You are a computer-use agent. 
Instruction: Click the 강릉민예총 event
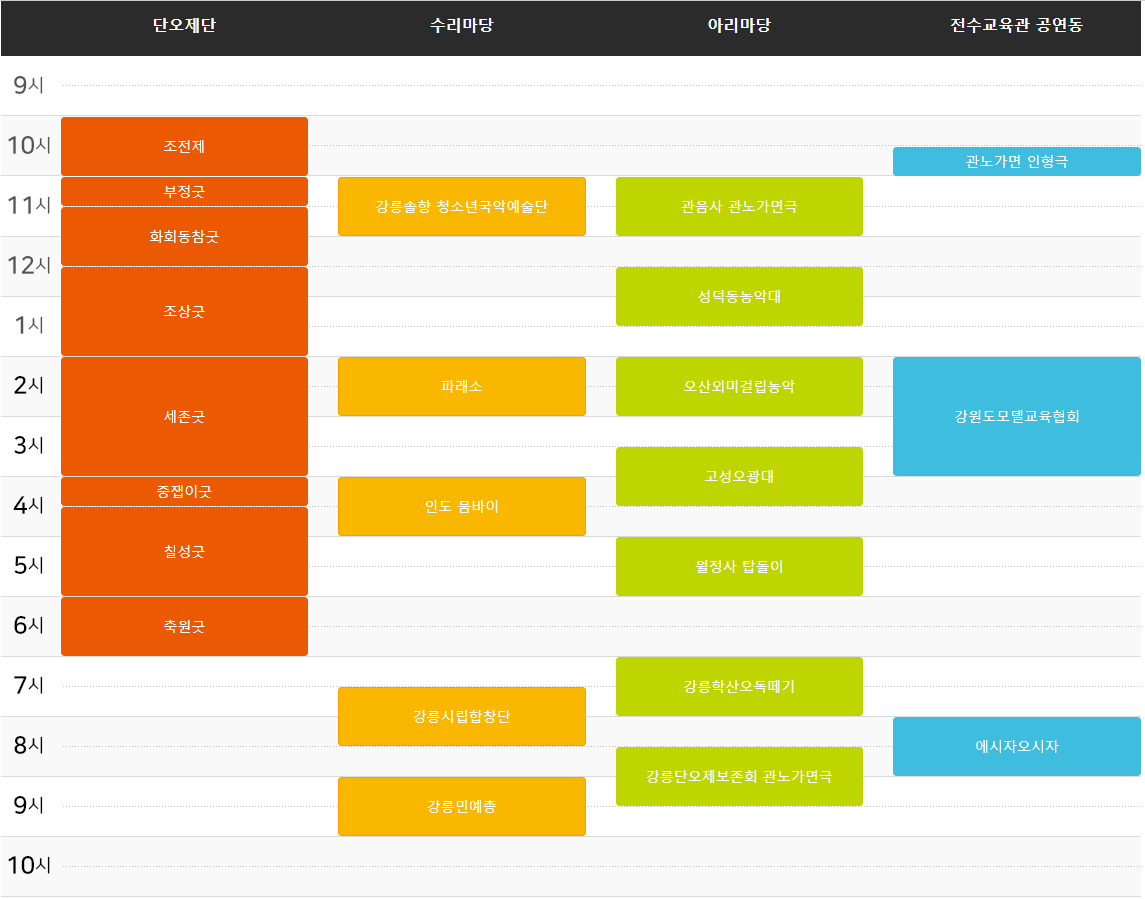coord(462,806)
